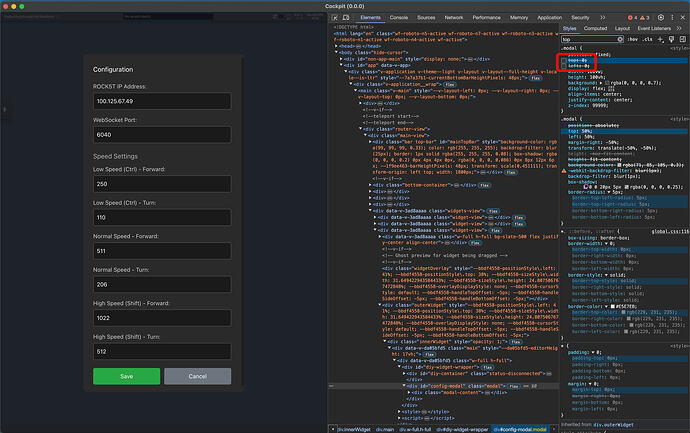
Task: Open the flexbox editor next to display: flex
Action: coord(611,88)
